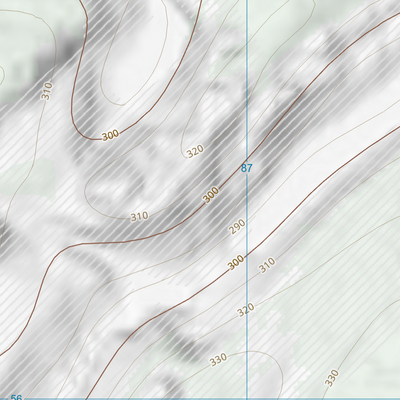Click the blue grid label 56
The image size is (400, 400).
pyautogui.click(x=16, y=397)
